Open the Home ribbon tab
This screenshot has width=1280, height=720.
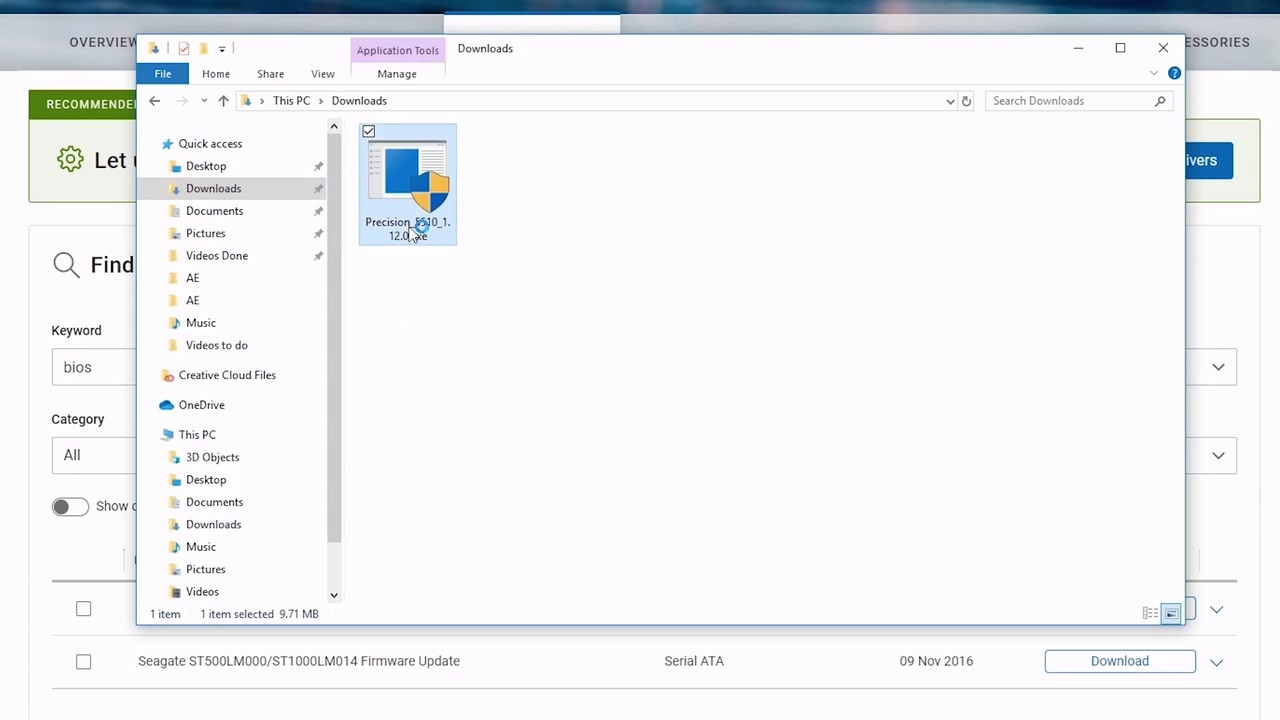tap(216, 74)
